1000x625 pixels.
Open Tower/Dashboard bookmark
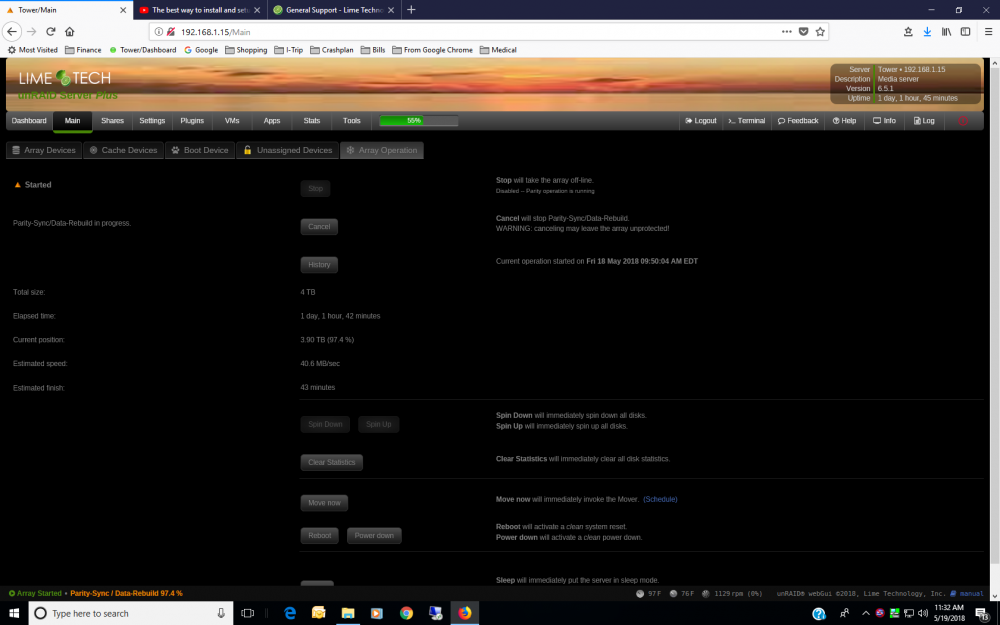click(143, 50)
